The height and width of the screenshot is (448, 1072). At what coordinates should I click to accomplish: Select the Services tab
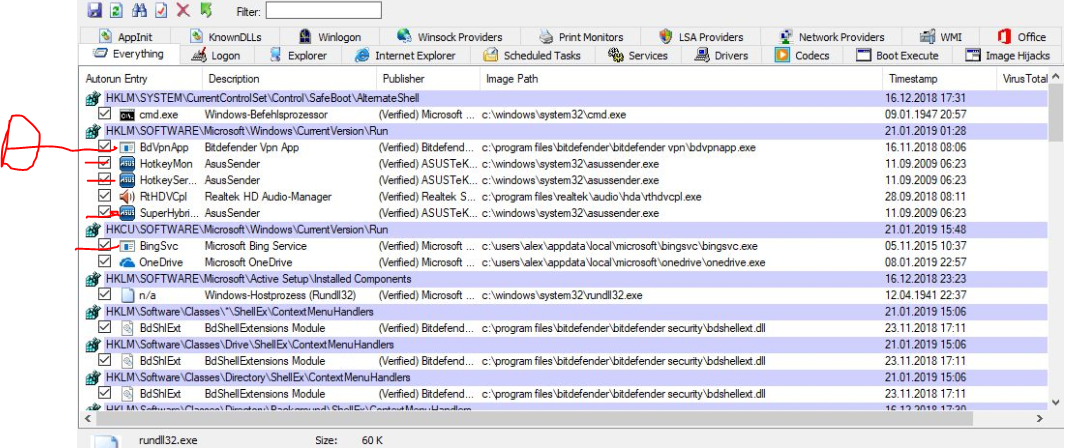tap(639, 55)
